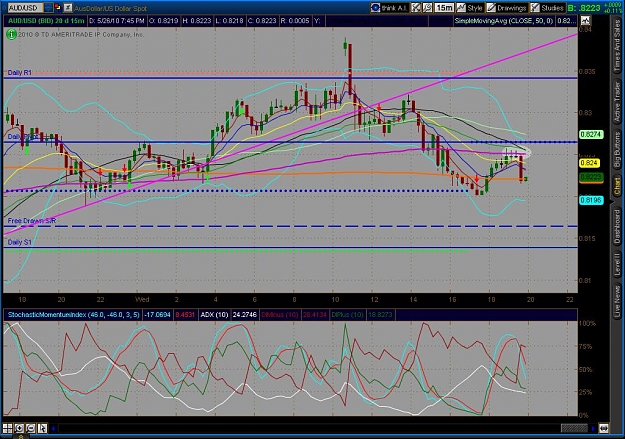Open the Big Buttons side tab
Viewport: 625px width, 439px height.
(617, 150)
